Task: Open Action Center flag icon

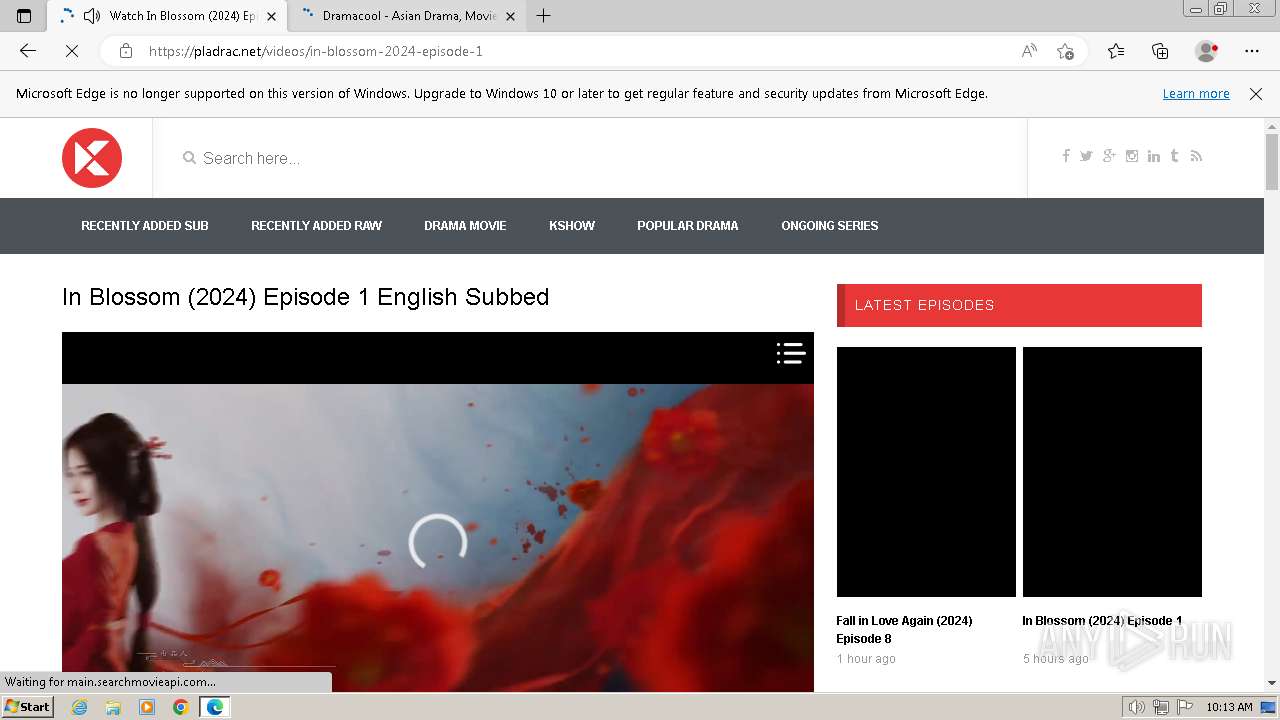Action: pyautogui.click(x=1183, y=707)
